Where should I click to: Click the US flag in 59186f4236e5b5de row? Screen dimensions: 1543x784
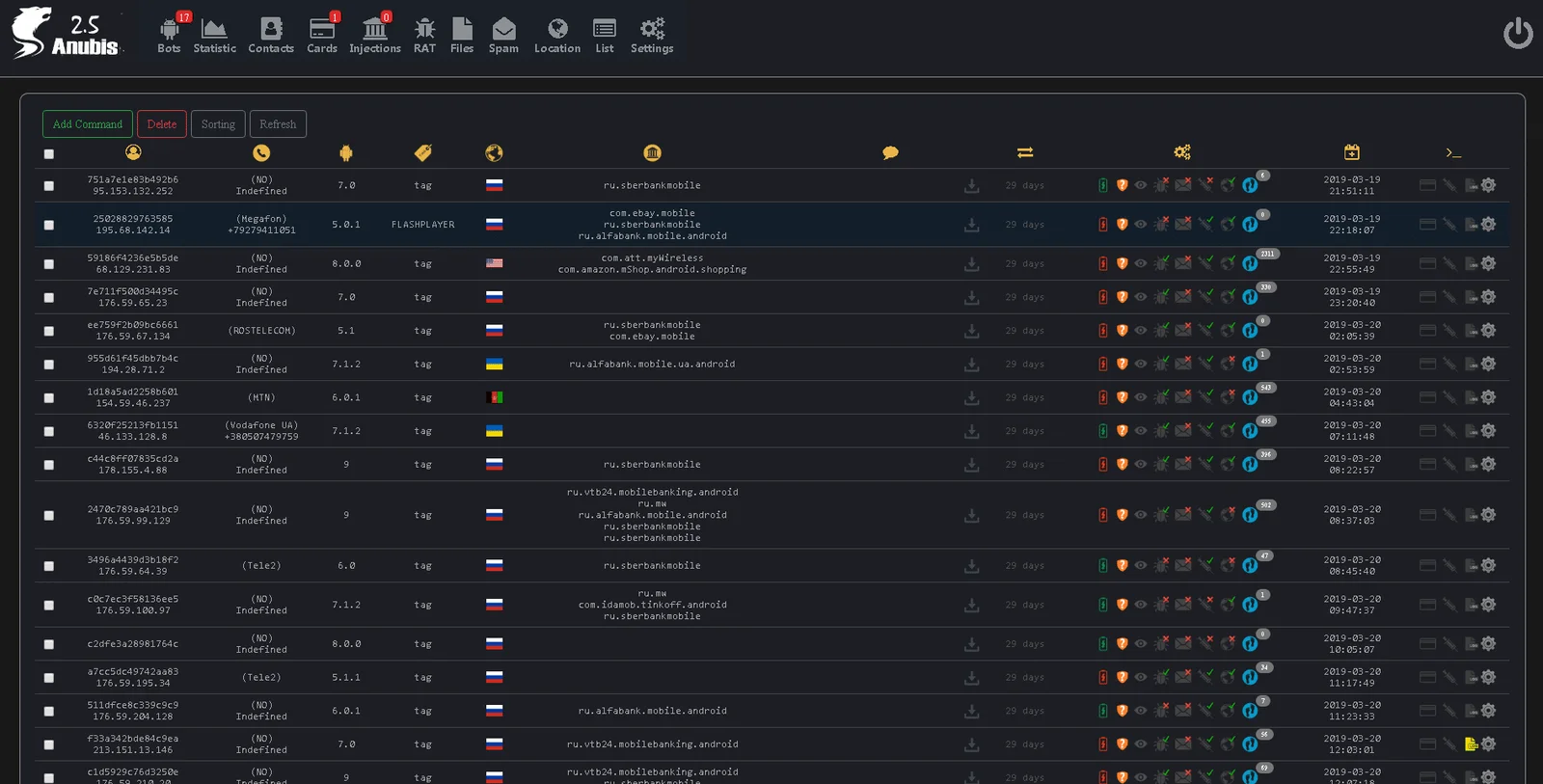point(494,263)
